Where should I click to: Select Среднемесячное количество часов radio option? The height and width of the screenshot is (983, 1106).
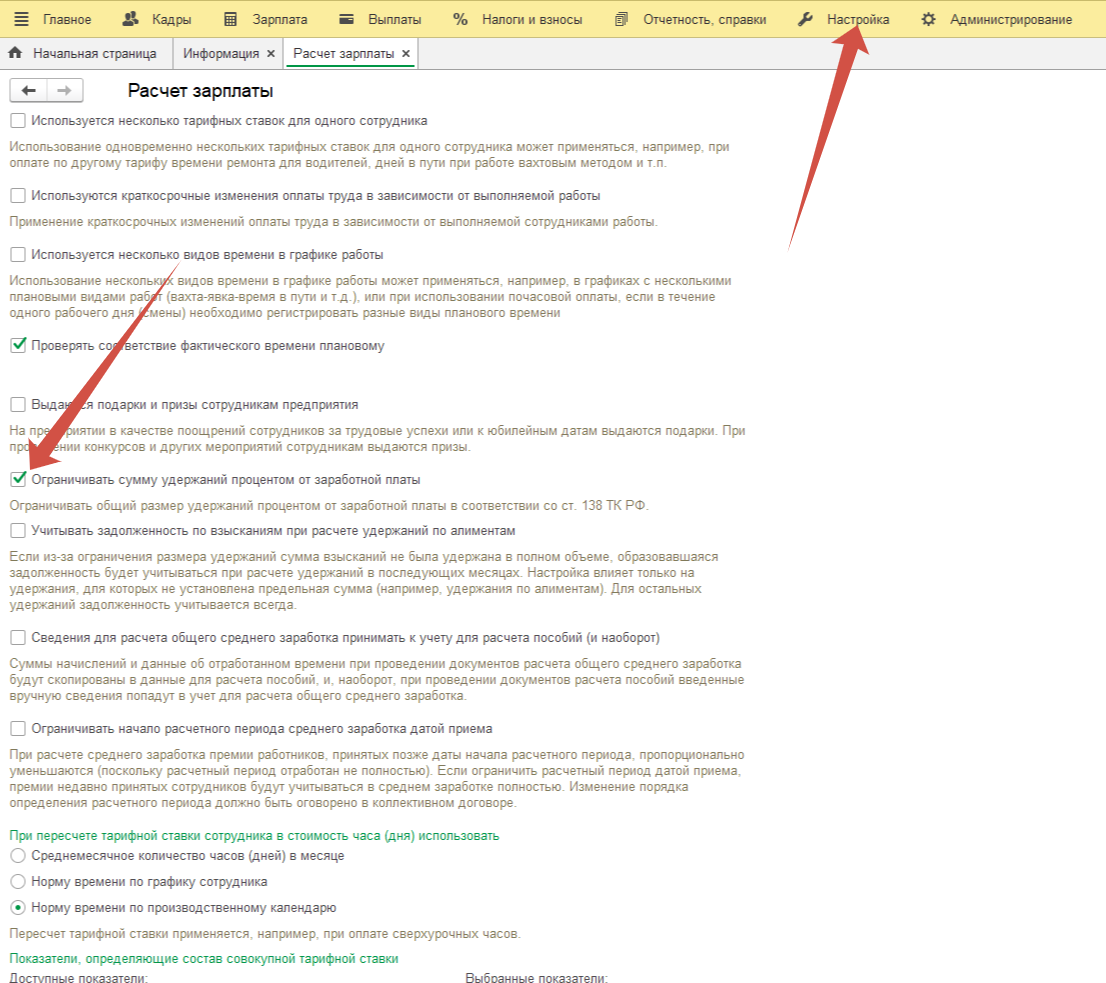18,856
